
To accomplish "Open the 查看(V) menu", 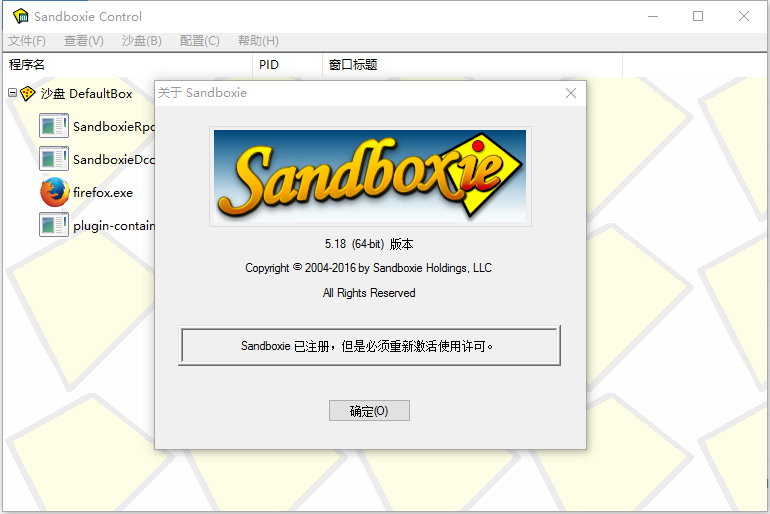I will (84, 41).
